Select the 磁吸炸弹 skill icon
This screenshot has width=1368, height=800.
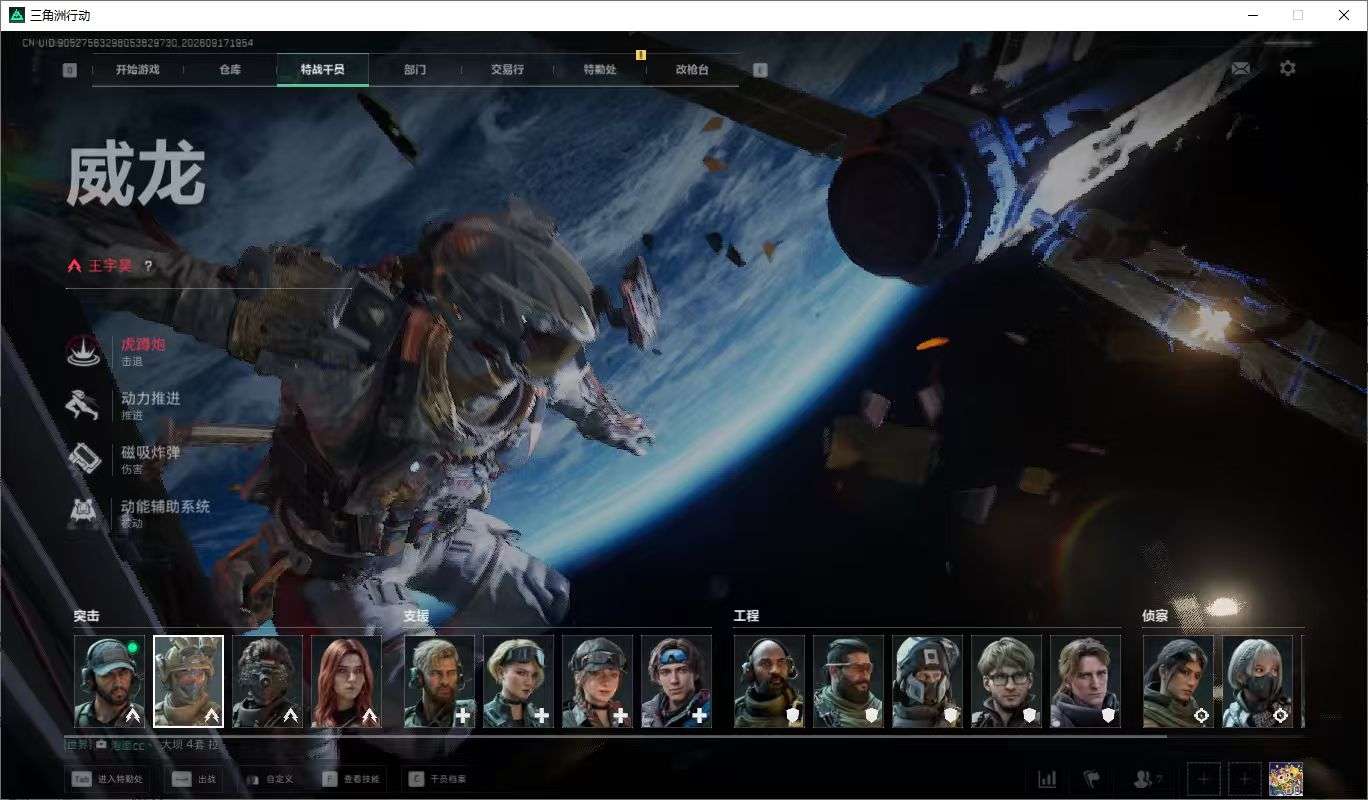pyautogui.click(x=83, y=458)
